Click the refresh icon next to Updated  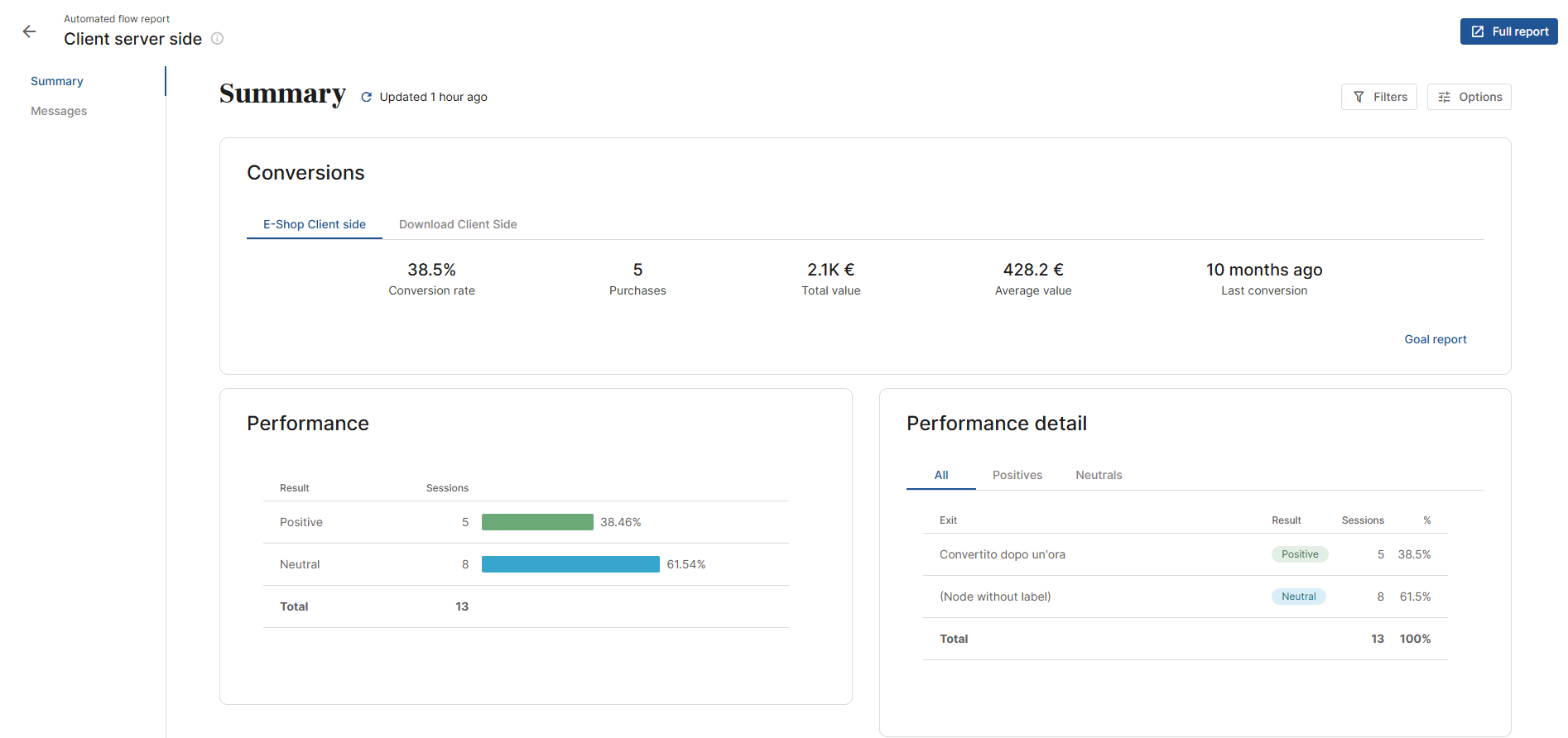coord(366,97)
